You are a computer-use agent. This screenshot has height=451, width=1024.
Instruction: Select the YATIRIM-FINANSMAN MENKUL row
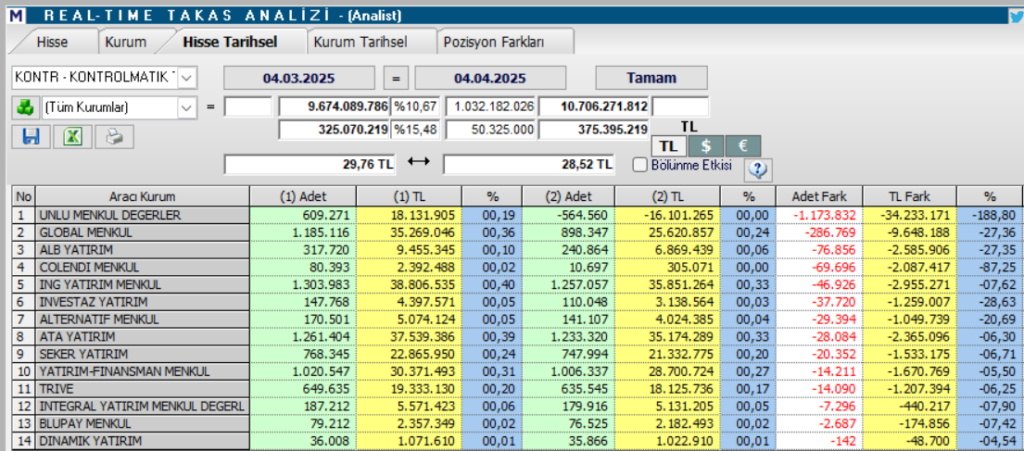tap(517, 371)
